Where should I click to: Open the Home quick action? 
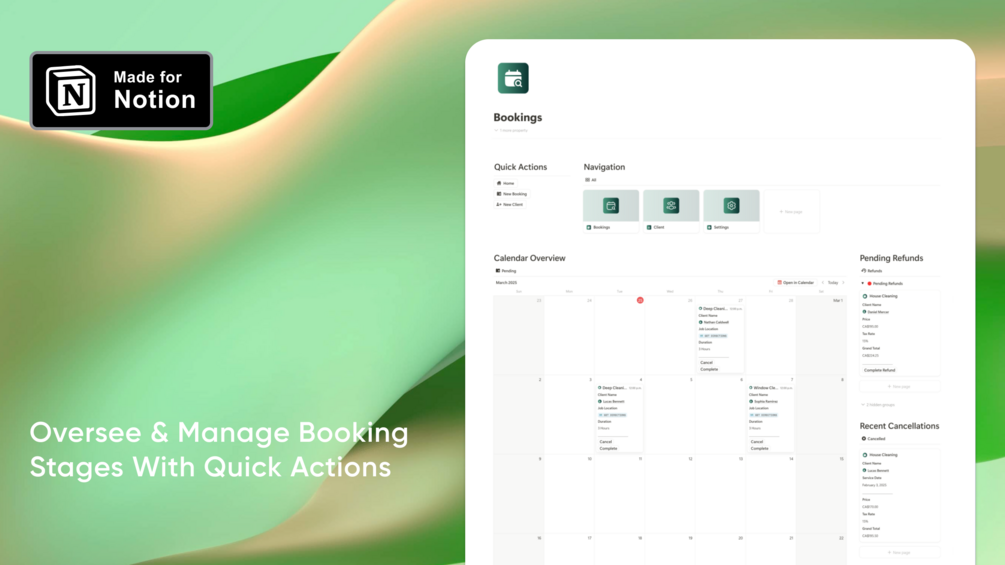(x=506, y=183)
